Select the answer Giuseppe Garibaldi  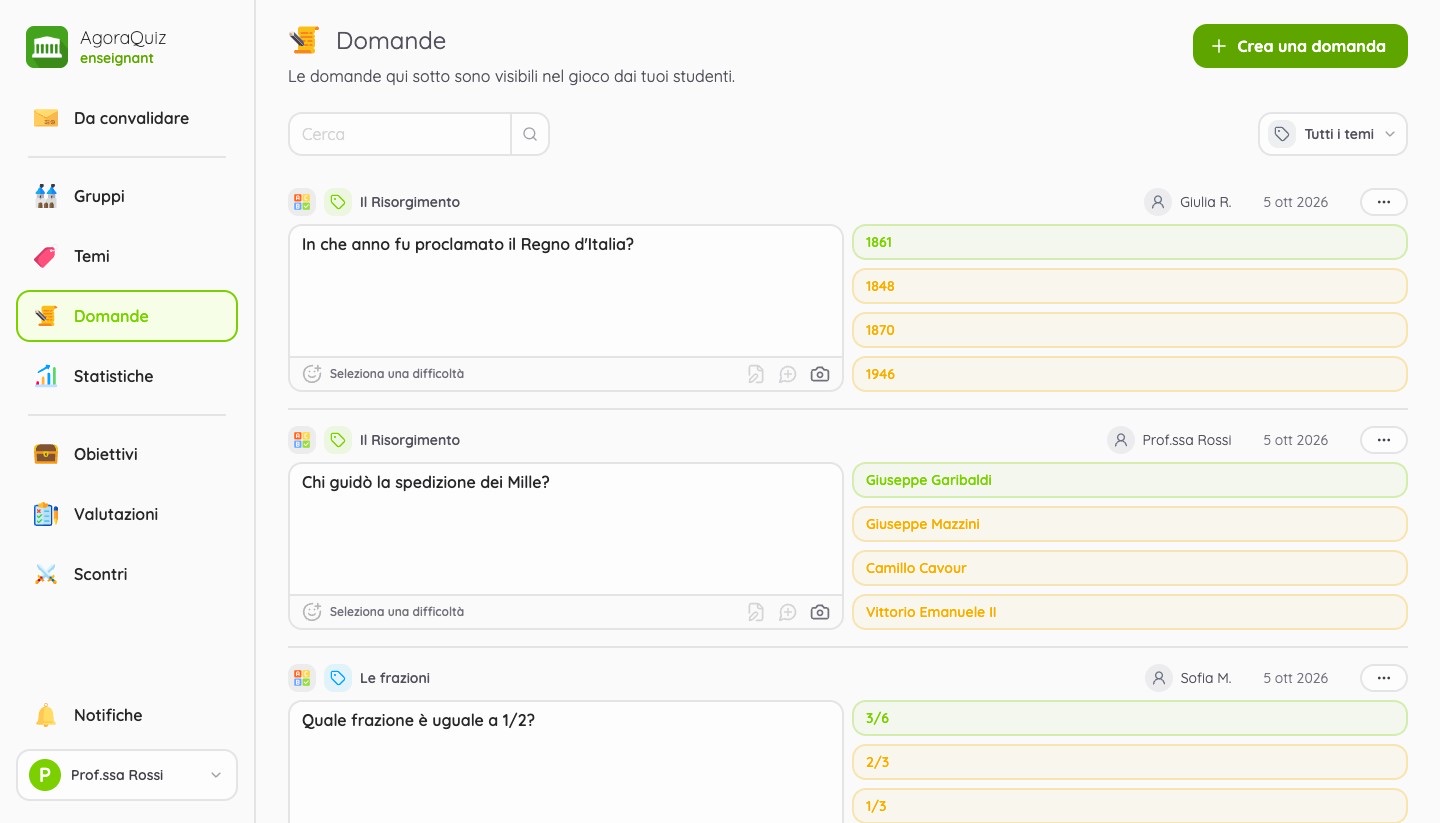(x=1130, y=480)
